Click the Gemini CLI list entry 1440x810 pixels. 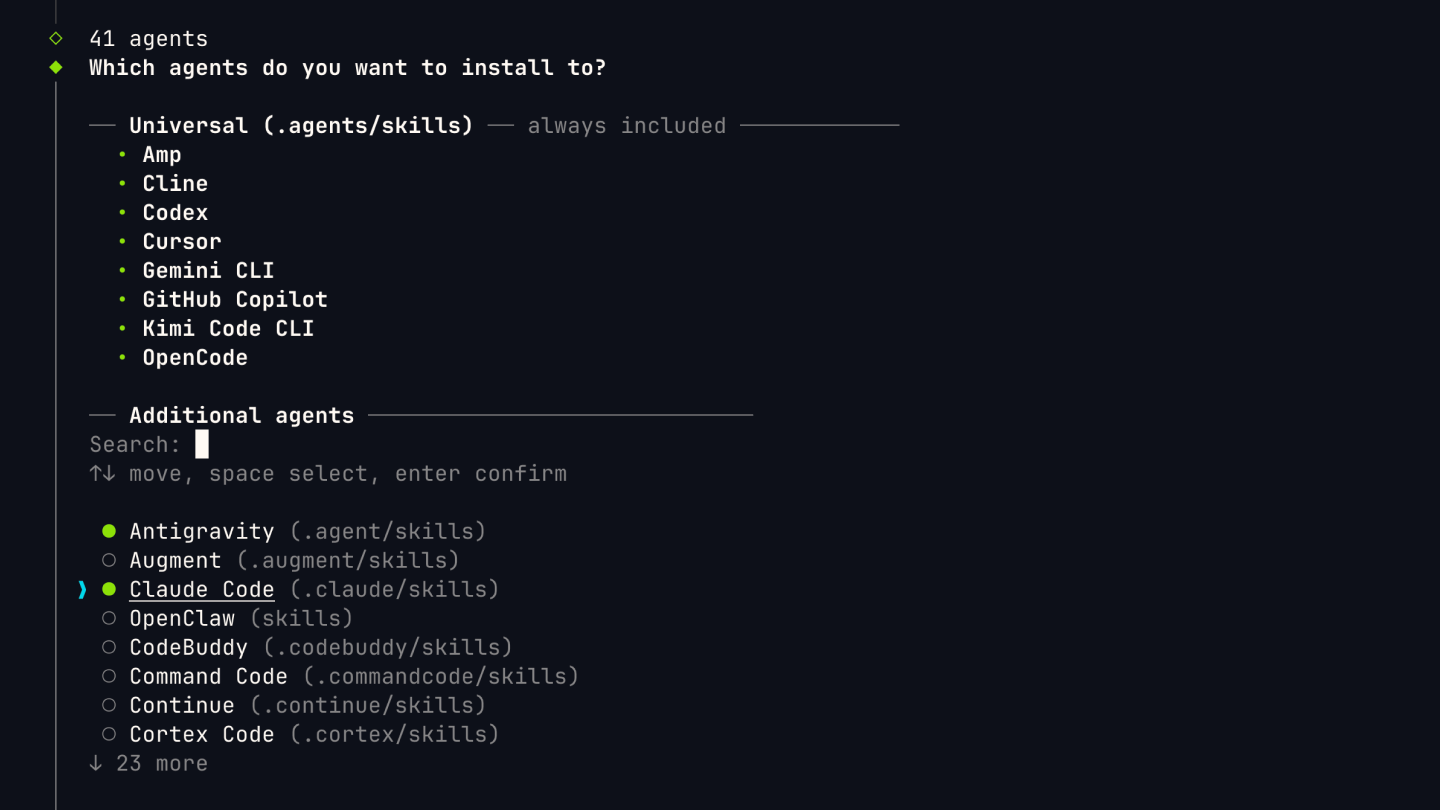[208, 270]
